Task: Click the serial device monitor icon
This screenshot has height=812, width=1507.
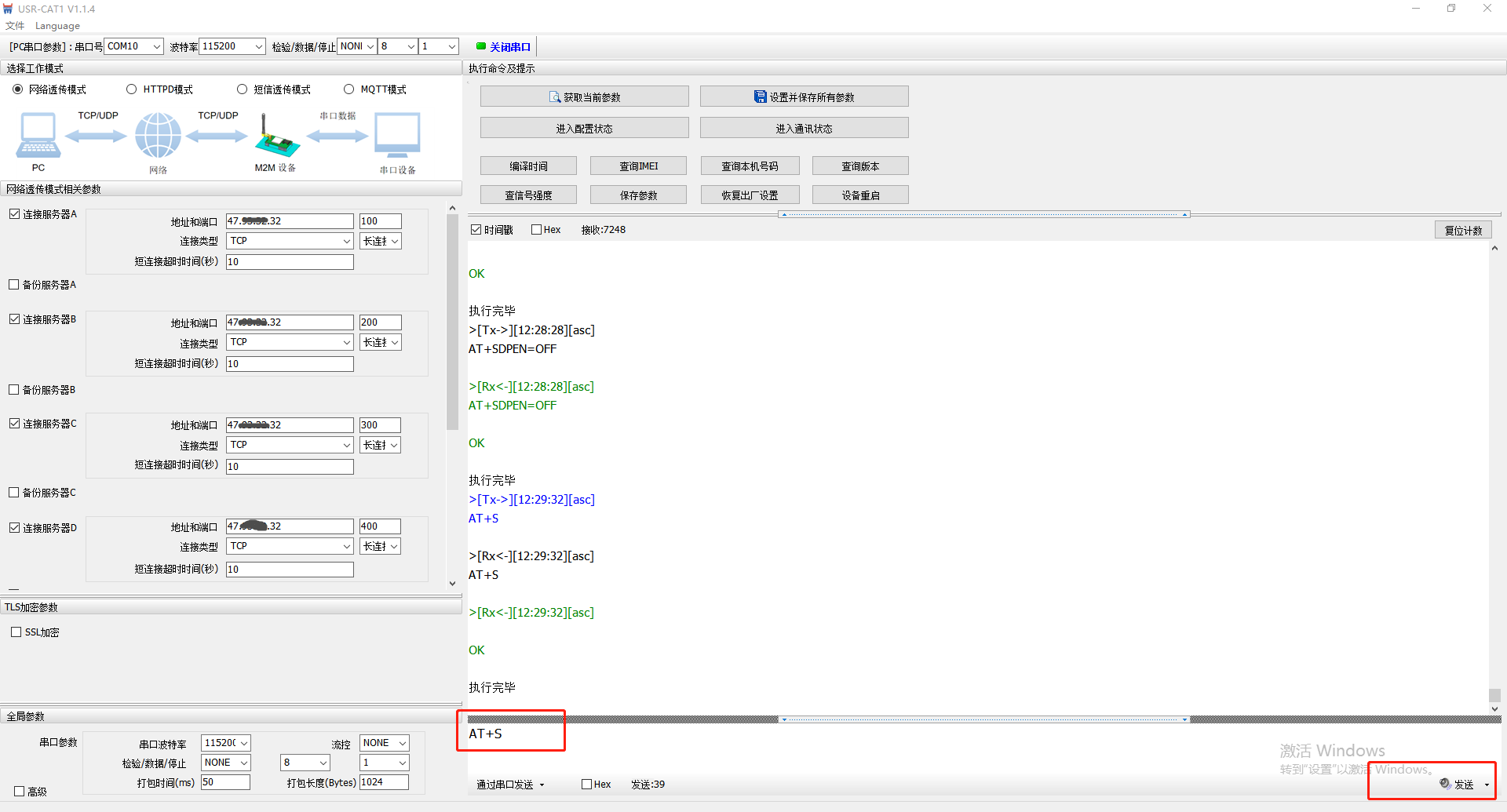Action: 397,135
